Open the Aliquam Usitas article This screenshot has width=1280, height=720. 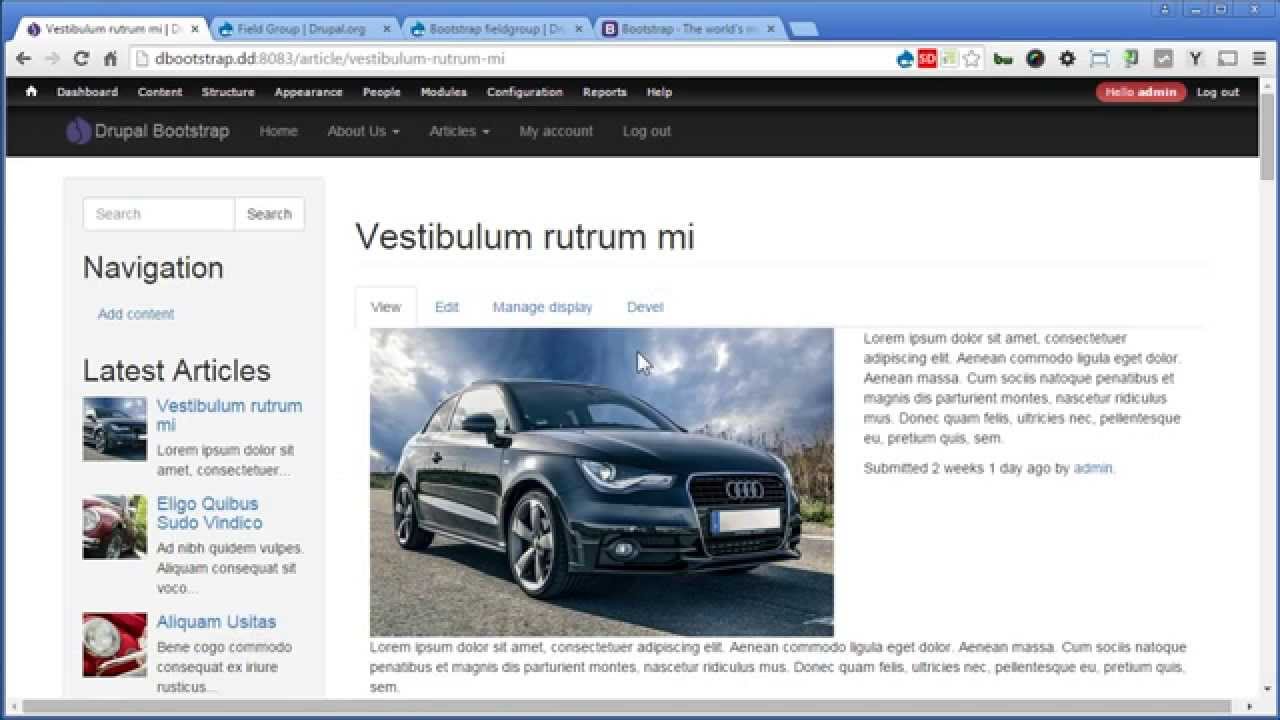[216, 622]
